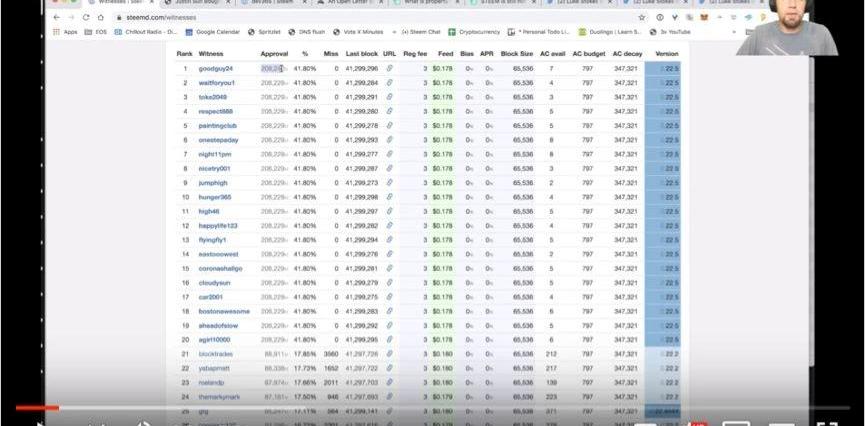Open witness blocktrades profile link
The image size is (865, 426).
click(x=216, y=354)
